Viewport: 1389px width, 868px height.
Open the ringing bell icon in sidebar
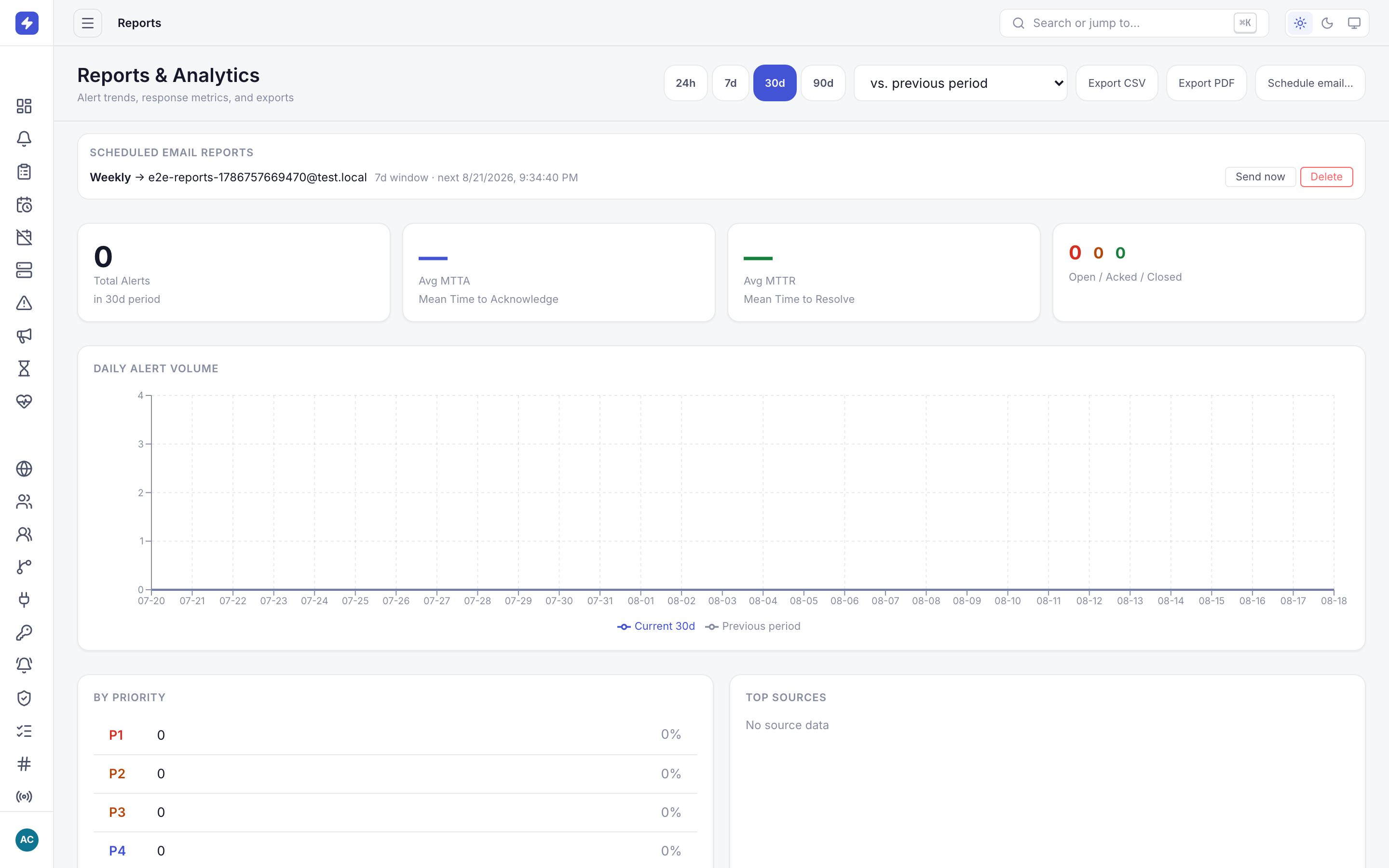click(x=24, y=665)
